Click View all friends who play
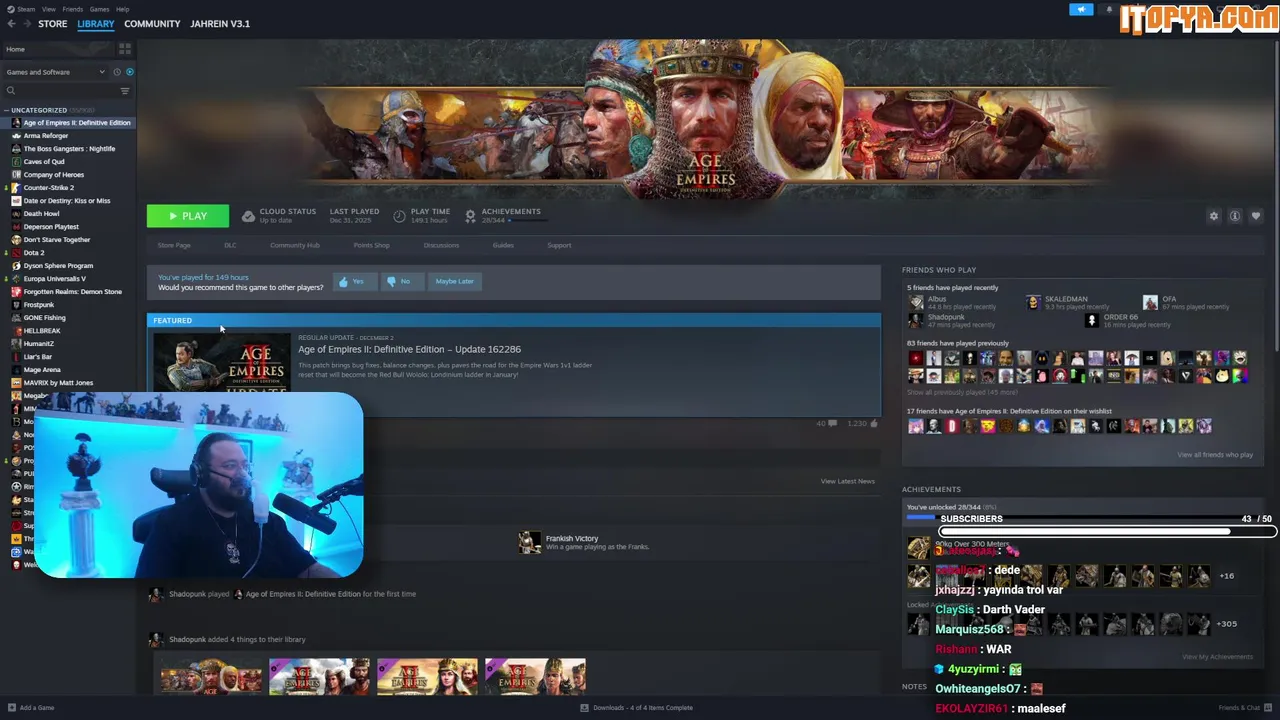This screenshot has height=720, width=1280. click(1215, 455)
